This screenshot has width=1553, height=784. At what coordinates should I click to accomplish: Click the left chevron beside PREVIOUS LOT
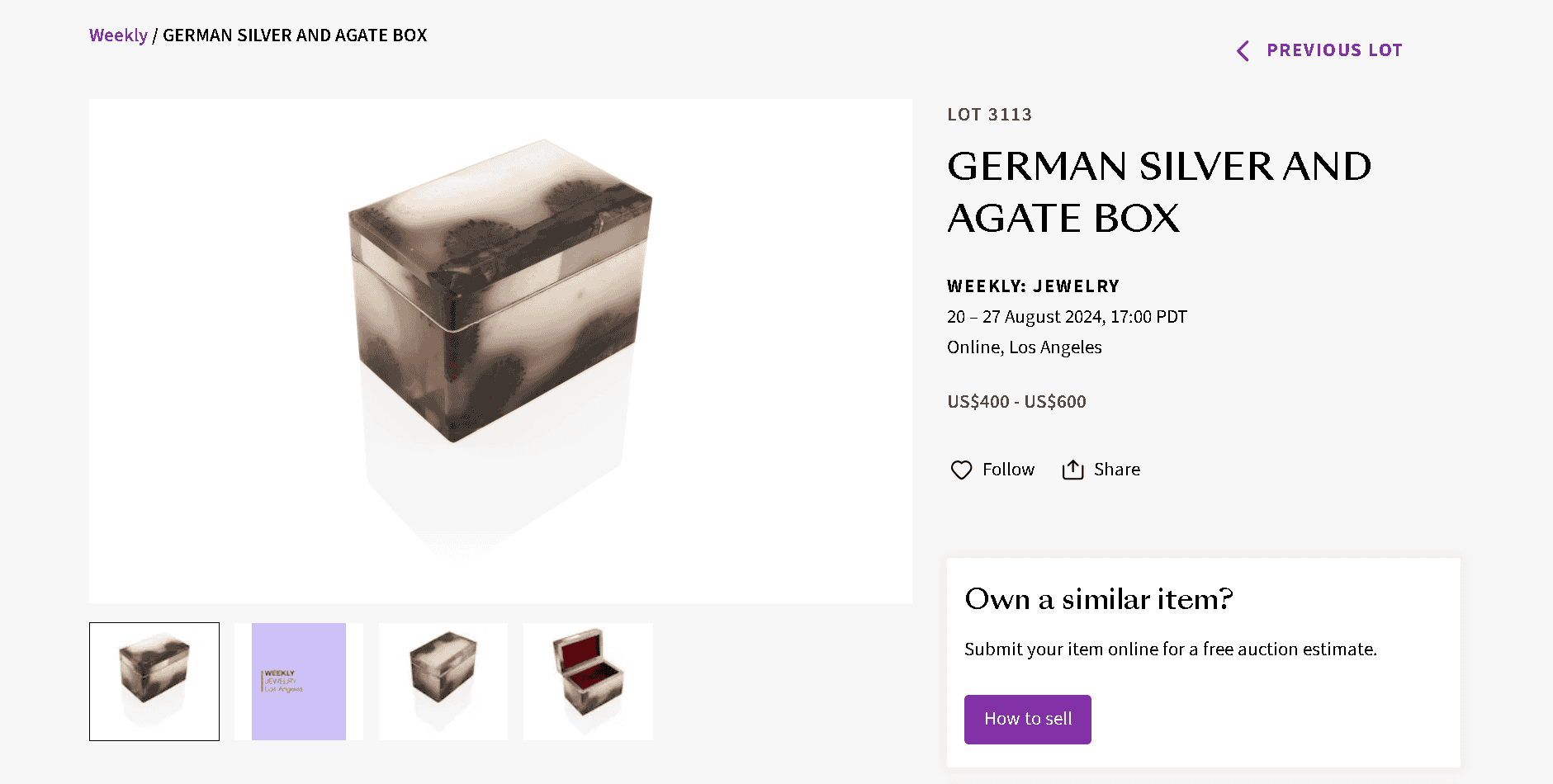(1243, 50)
